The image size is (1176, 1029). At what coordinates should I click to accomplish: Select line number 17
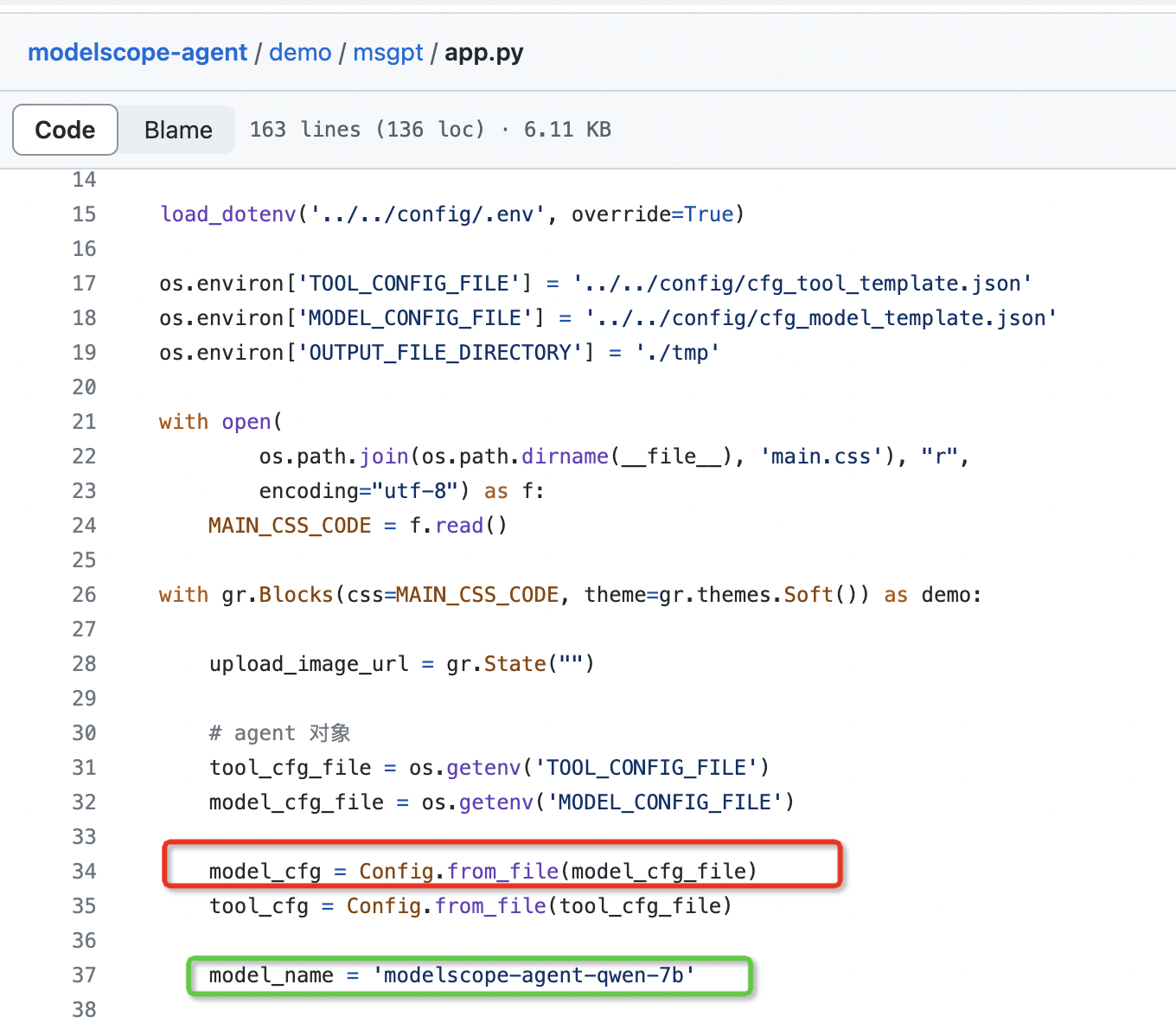point(84,284)
